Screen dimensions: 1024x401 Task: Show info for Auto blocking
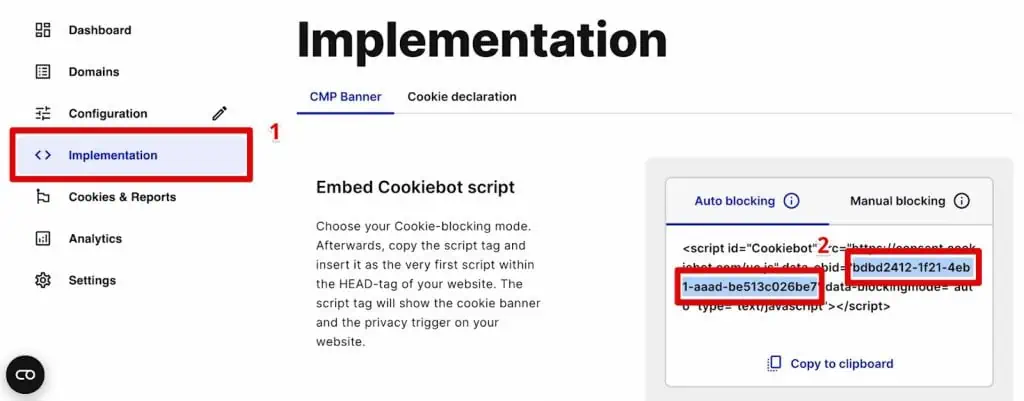click(791, 201)
